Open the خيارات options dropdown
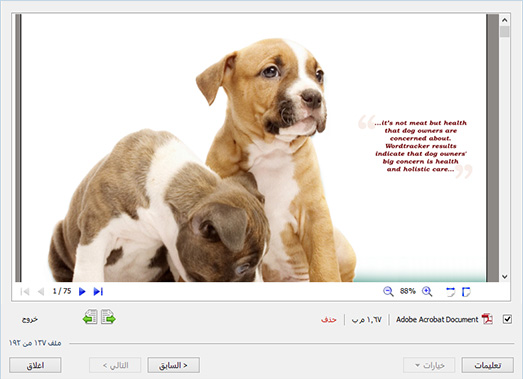The image size is (523, 379). tap(429, 365)
